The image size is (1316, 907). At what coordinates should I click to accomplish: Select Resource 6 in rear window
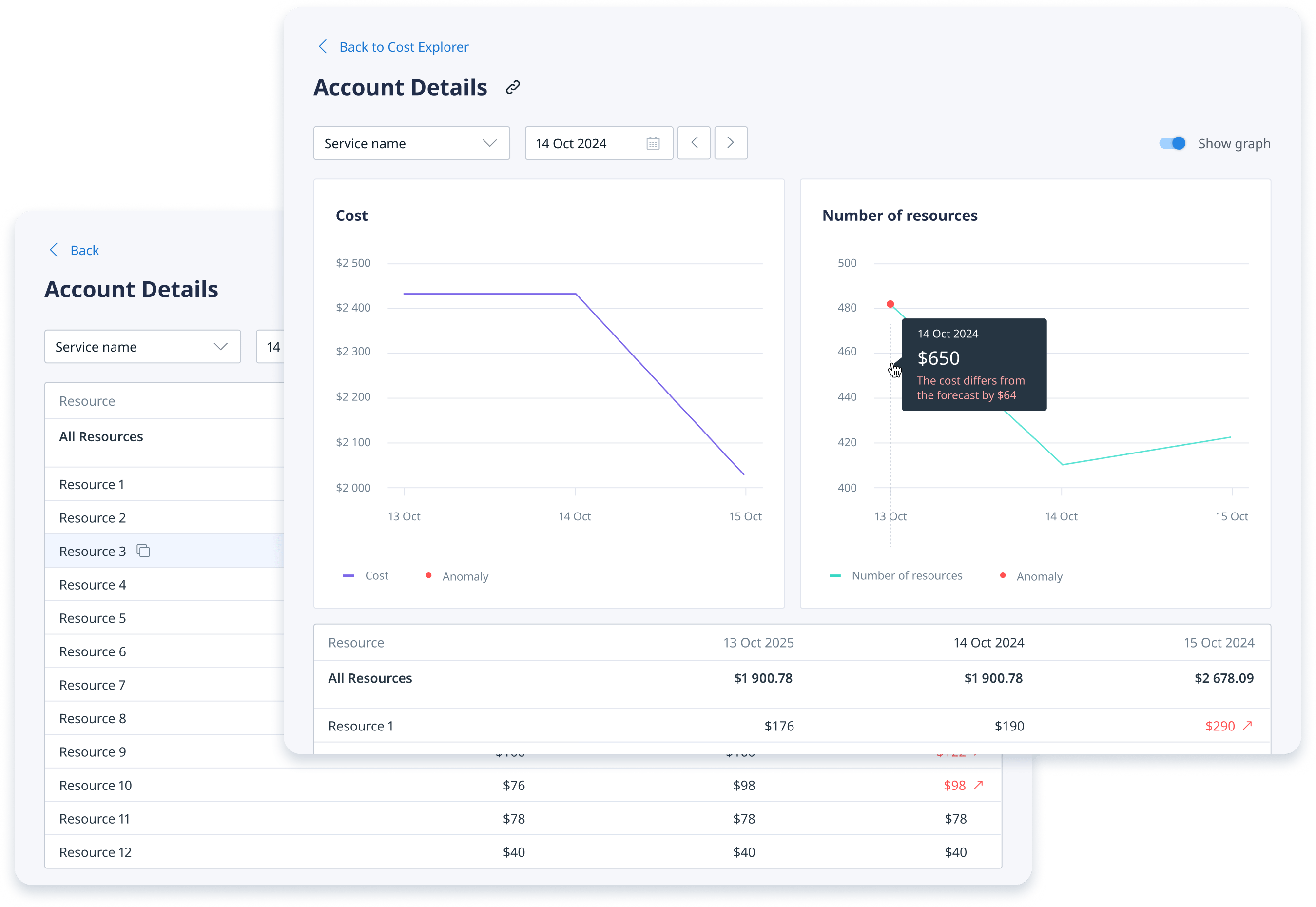[165, 651]
